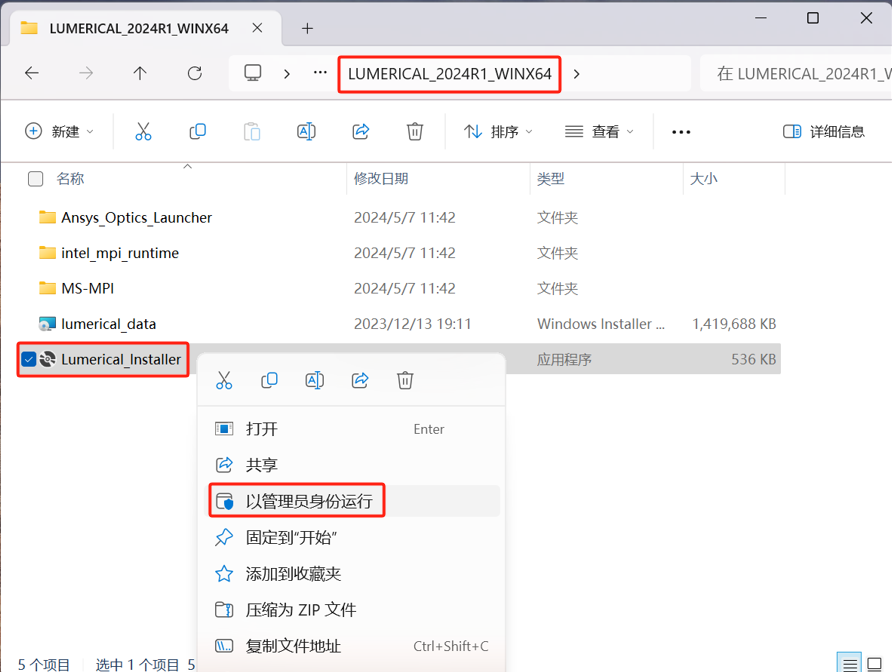Toggle the 详细信息 details pane
The width and height of the screenshot is (892, 672).
pos(824,131)
